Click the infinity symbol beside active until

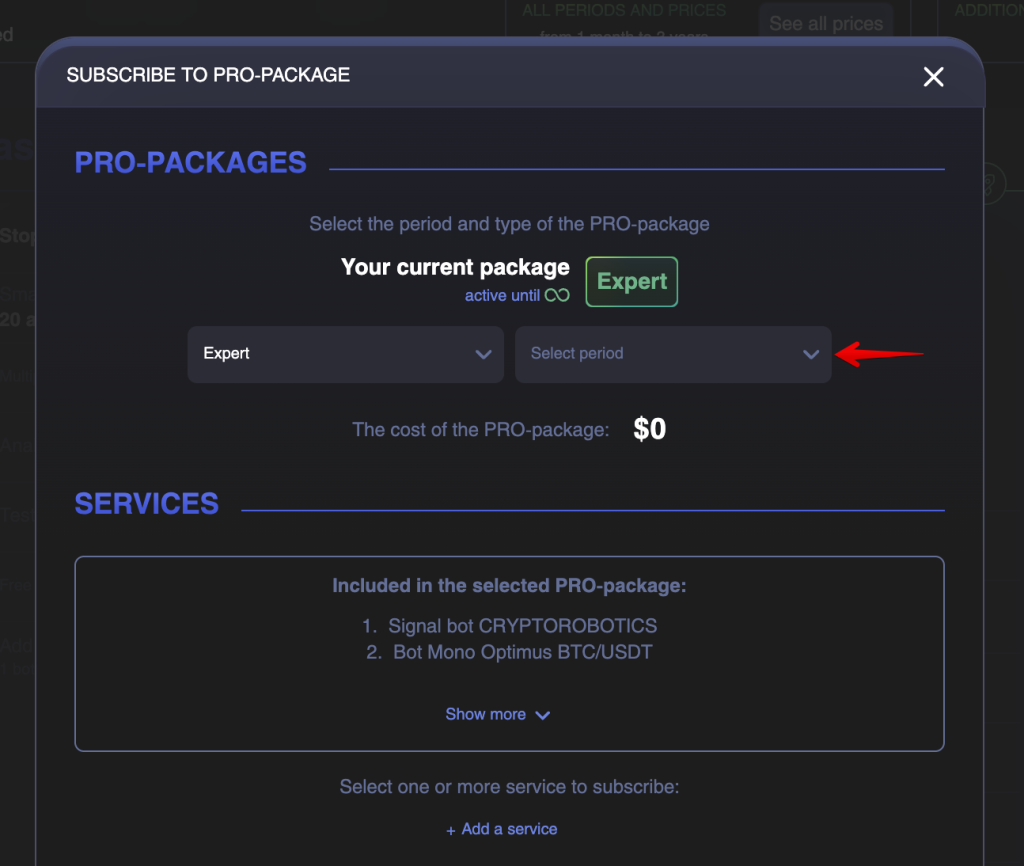pyautogui.click(x=557, y=295)
